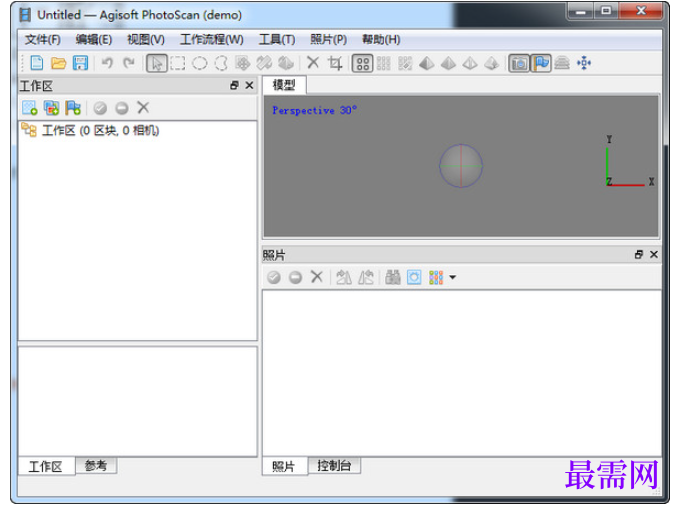Float the 照片 panel
677x506 pixels.
pyautogui.click(x=639, y=255)
